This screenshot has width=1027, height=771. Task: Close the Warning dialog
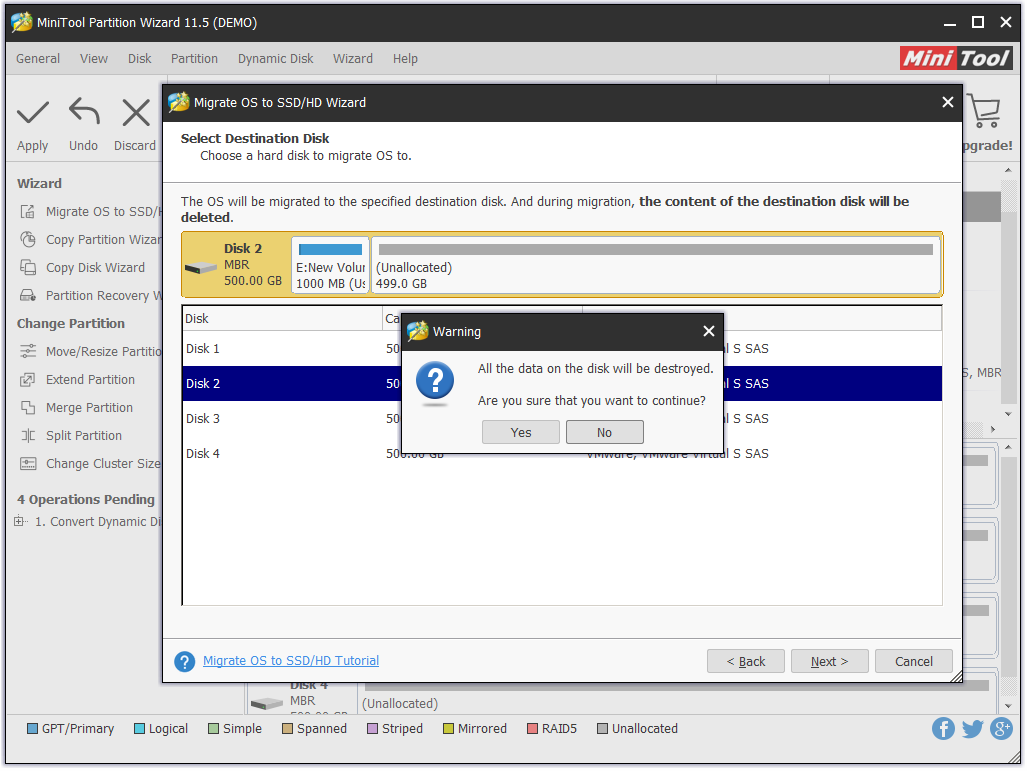[x=709, y=331]
